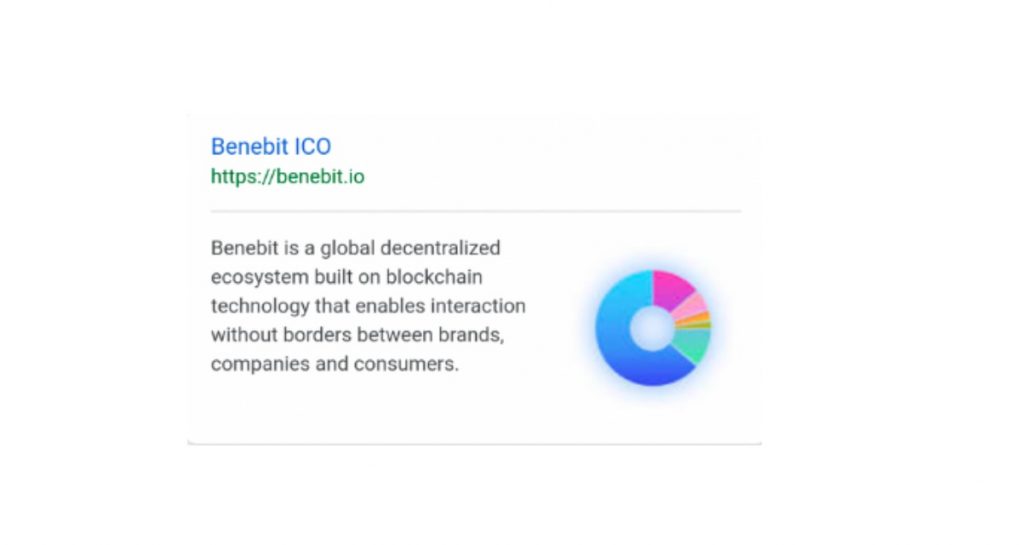Click the donut chart's empty center hole
The image size is (1024, 545).
click(652, 328)
